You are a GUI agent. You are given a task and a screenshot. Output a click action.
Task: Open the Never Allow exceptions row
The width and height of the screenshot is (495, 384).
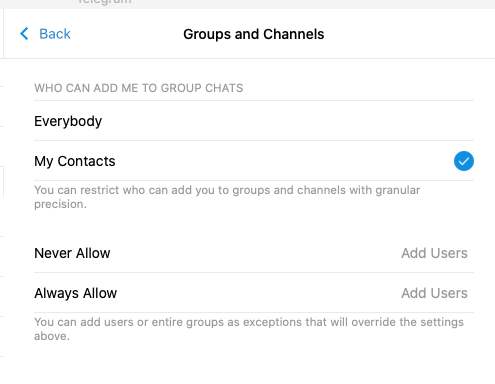pyautogui.click(x=254, y=253)
